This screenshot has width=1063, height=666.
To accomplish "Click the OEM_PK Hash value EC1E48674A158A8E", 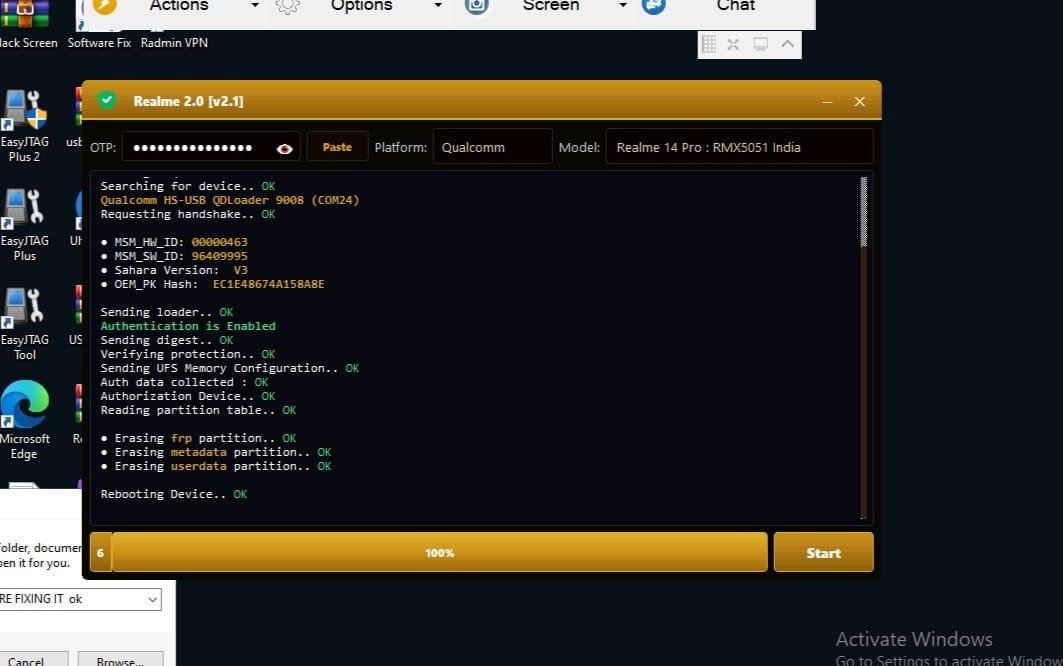I will pyautogui.click(x=268, y=284).
